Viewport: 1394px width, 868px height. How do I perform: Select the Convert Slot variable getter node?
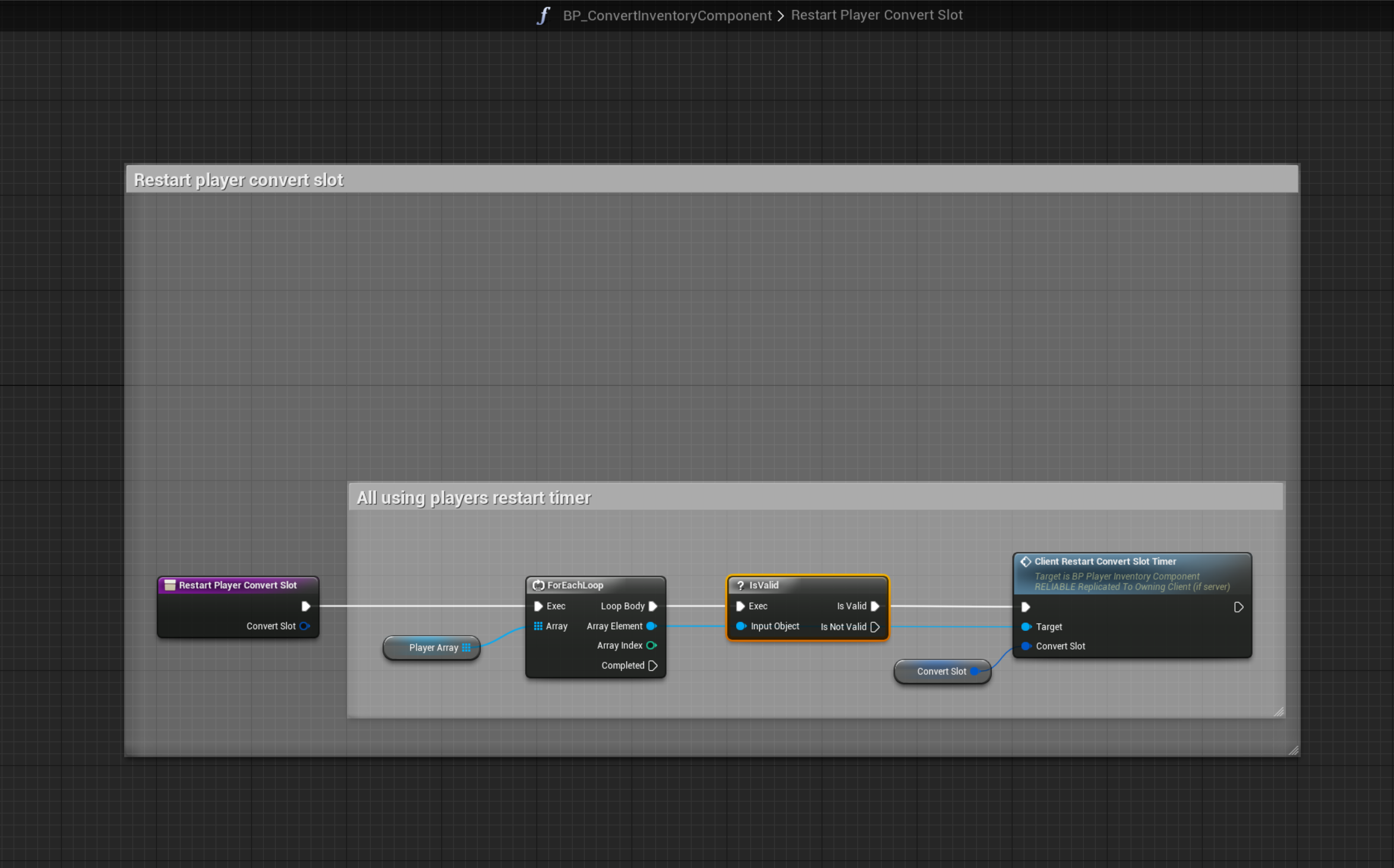click(941, 671)
